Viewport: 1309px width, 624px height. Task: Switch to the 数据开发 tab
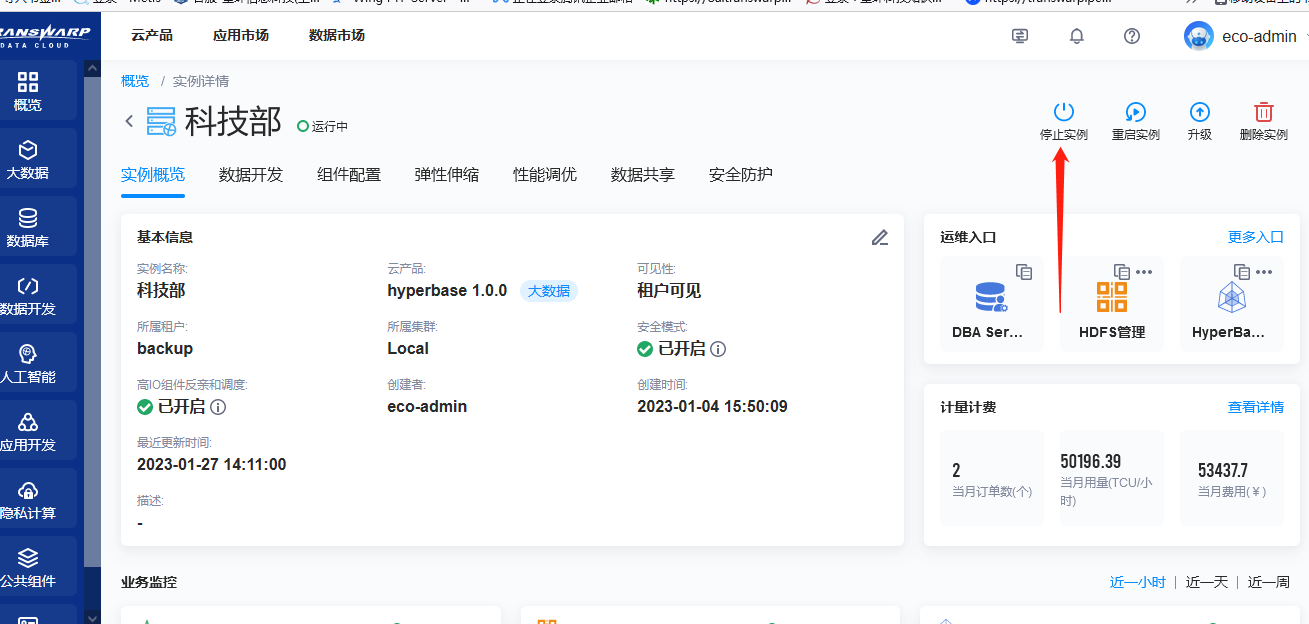pos(251,175)
